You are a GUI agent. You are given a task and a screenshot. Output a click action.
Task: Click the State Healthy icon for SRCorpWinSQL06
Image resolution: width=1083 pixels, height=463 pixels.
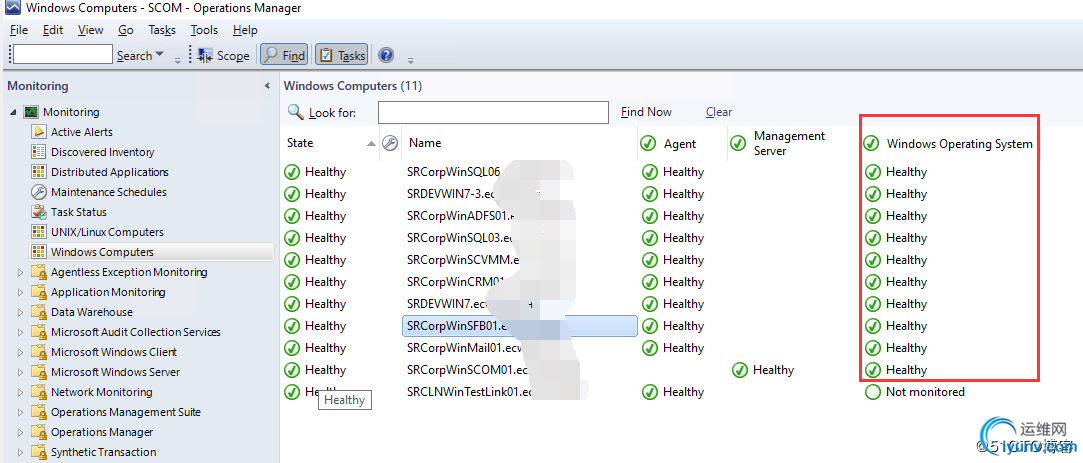click(x=291, y=171)
